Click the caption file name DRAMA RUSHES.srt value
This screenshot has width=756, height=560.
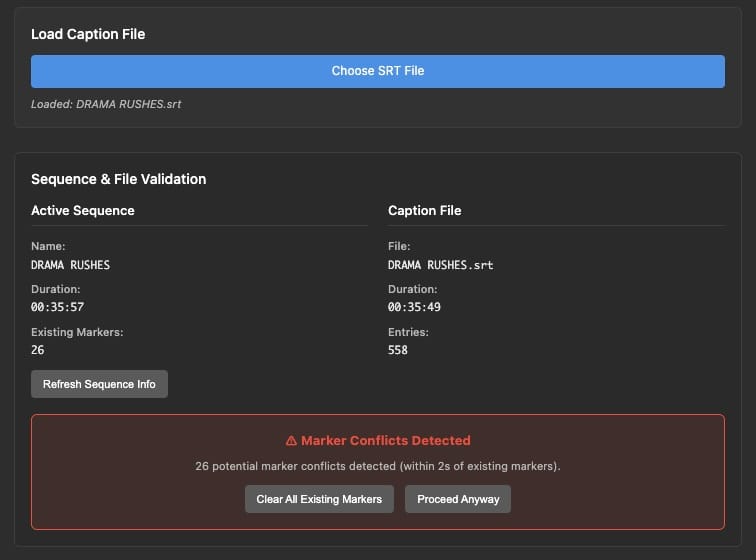440,265
